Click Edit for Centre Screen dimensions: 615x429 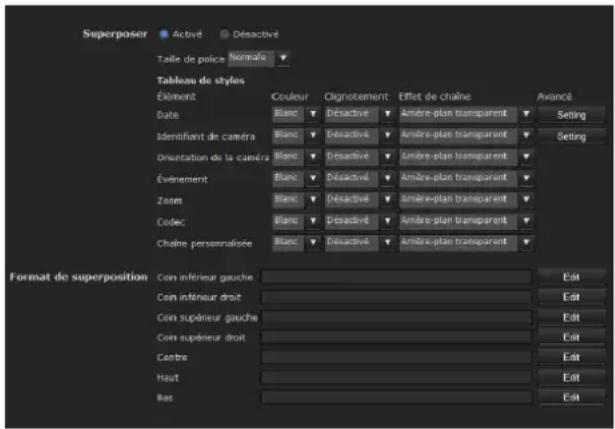point(571,357)
